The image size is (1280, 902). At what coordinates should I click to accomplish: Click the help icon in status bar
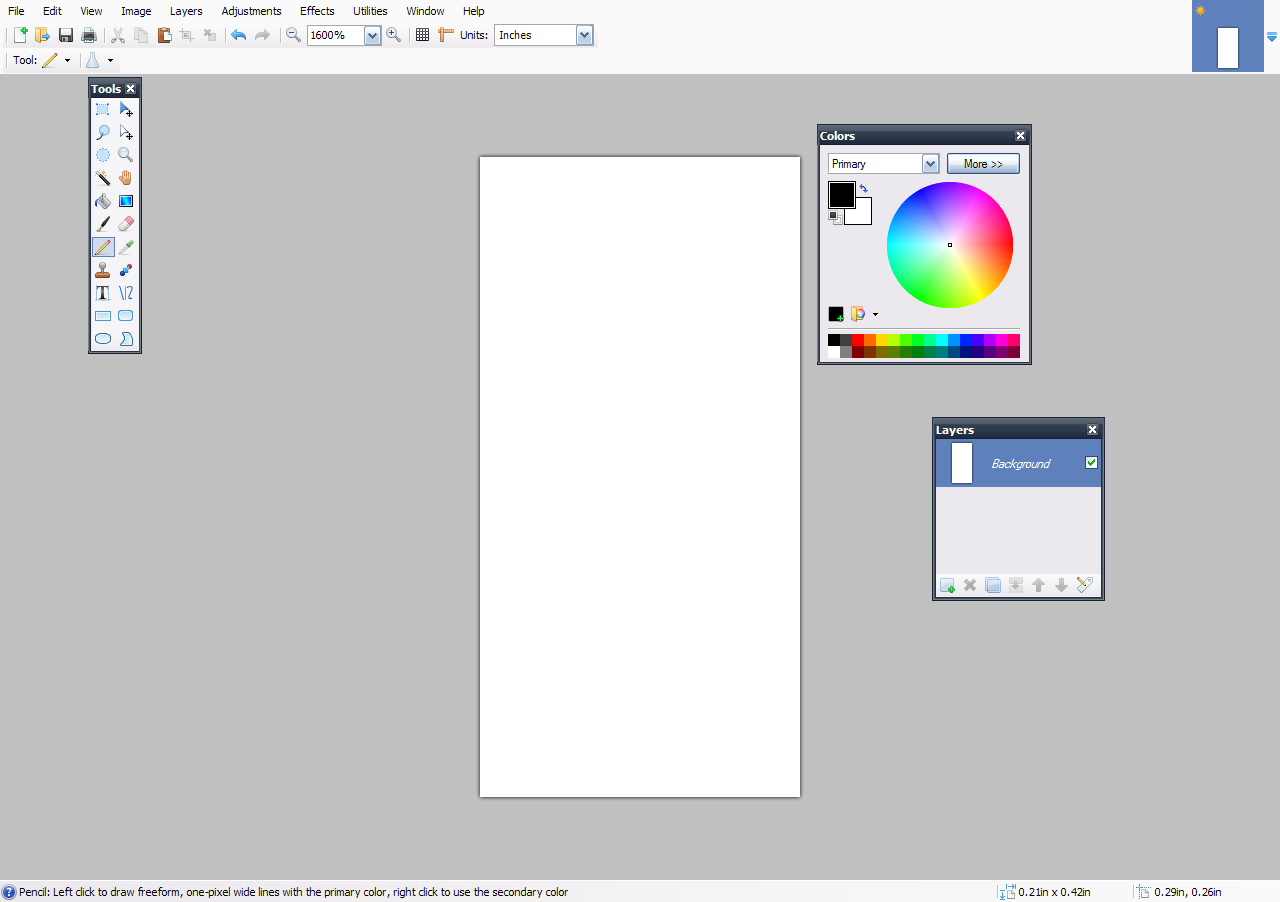tap(9, 892)
